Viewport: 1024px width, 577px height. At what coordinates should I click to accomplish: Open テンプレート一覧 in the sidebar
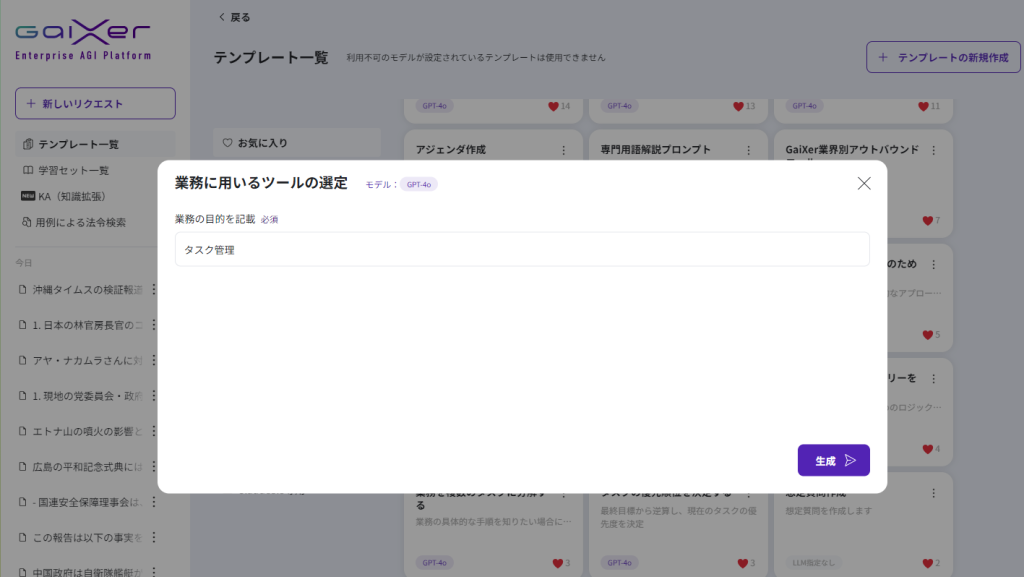pos(77,145)
